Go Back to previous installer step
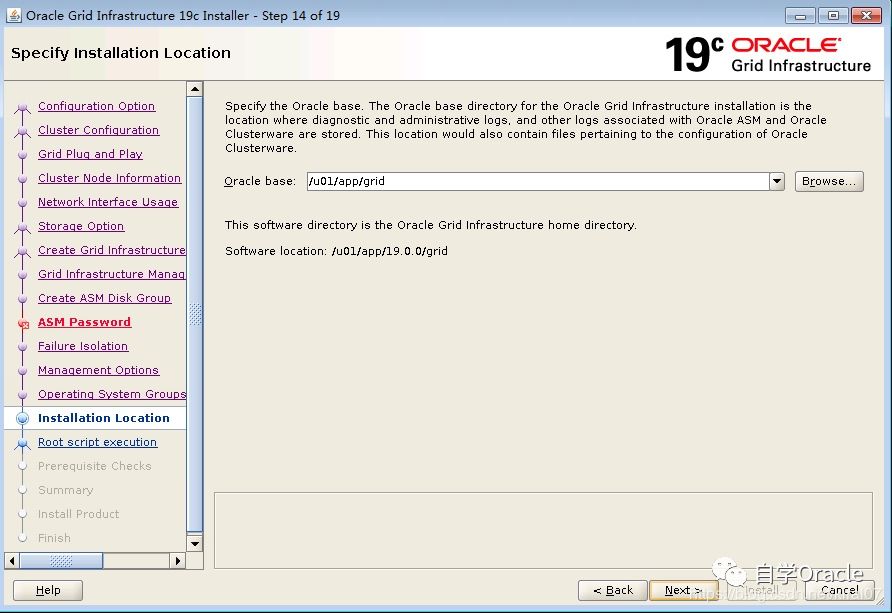This screenshot has height=613, width=892. pos(613,590)
